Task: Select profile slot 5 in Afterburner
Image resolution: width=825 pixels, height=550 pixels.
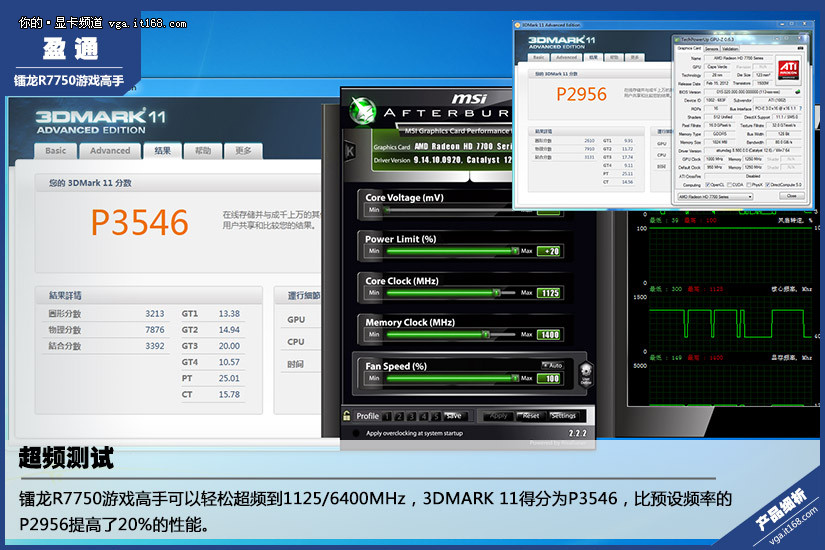Action: point(436,416)
